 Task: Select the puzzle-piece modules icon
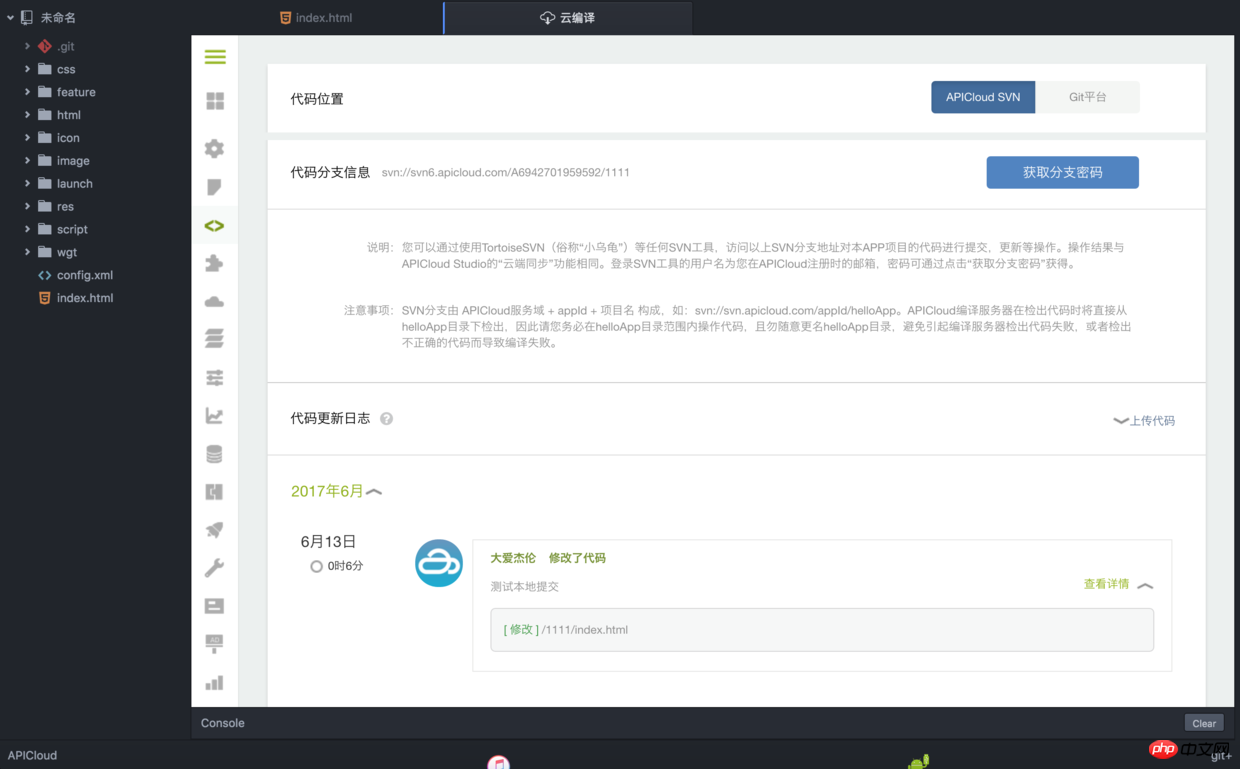tap(214, 264)
